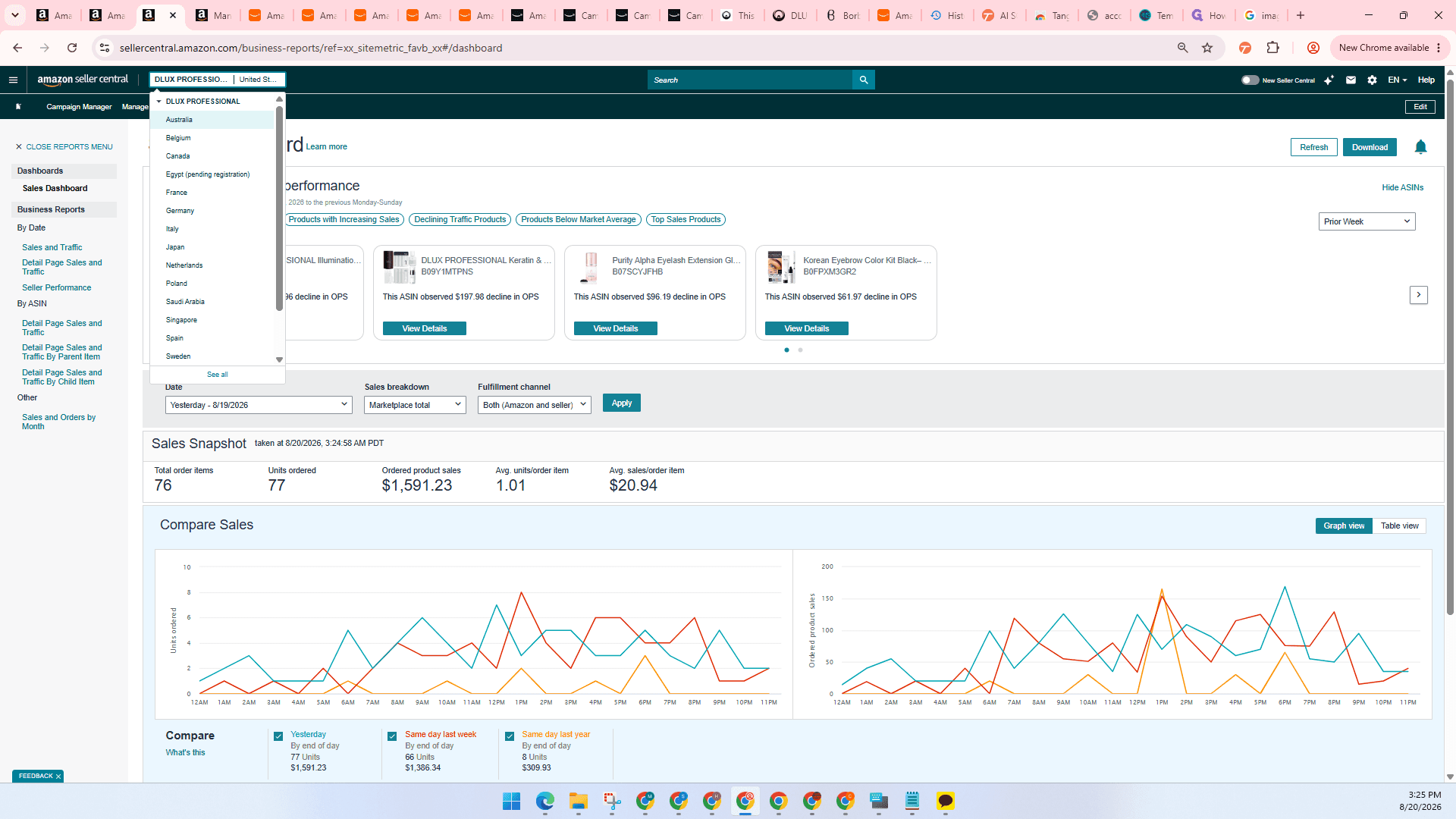Open the messages envelope icon
The image size is (1456, 819).
tap(1351, 80)
